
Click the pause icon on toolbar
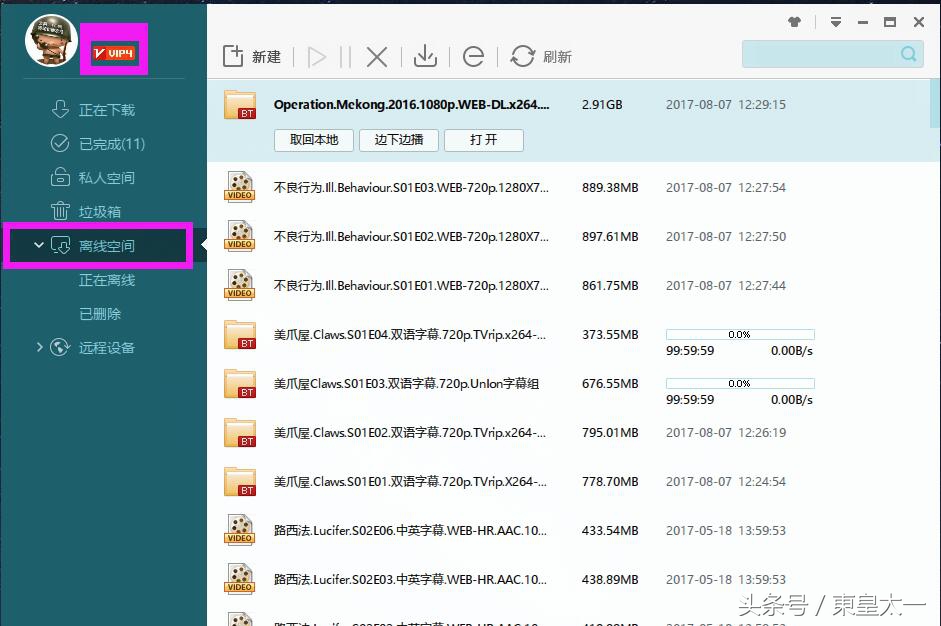click(x=346, y=56)
